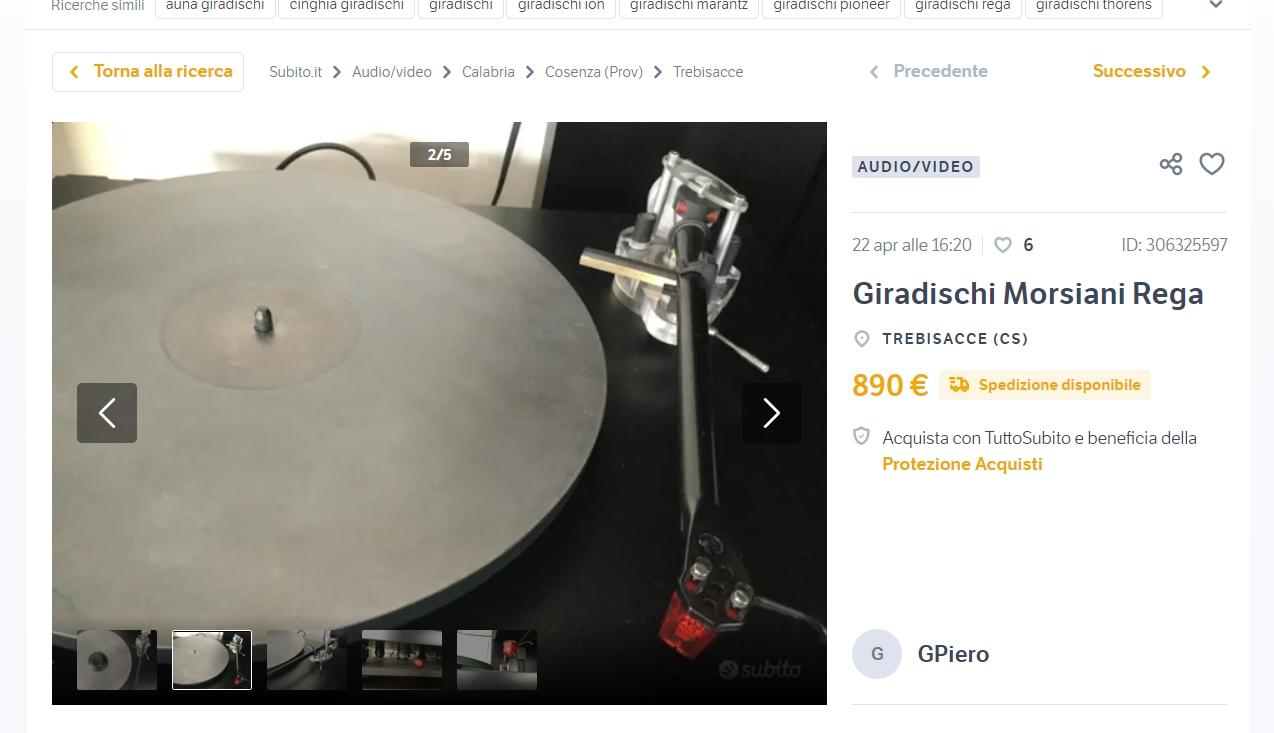Click the location pin next to Trebisacce
The width and height of the screenshot is (1274, 733).
point(862,339)
